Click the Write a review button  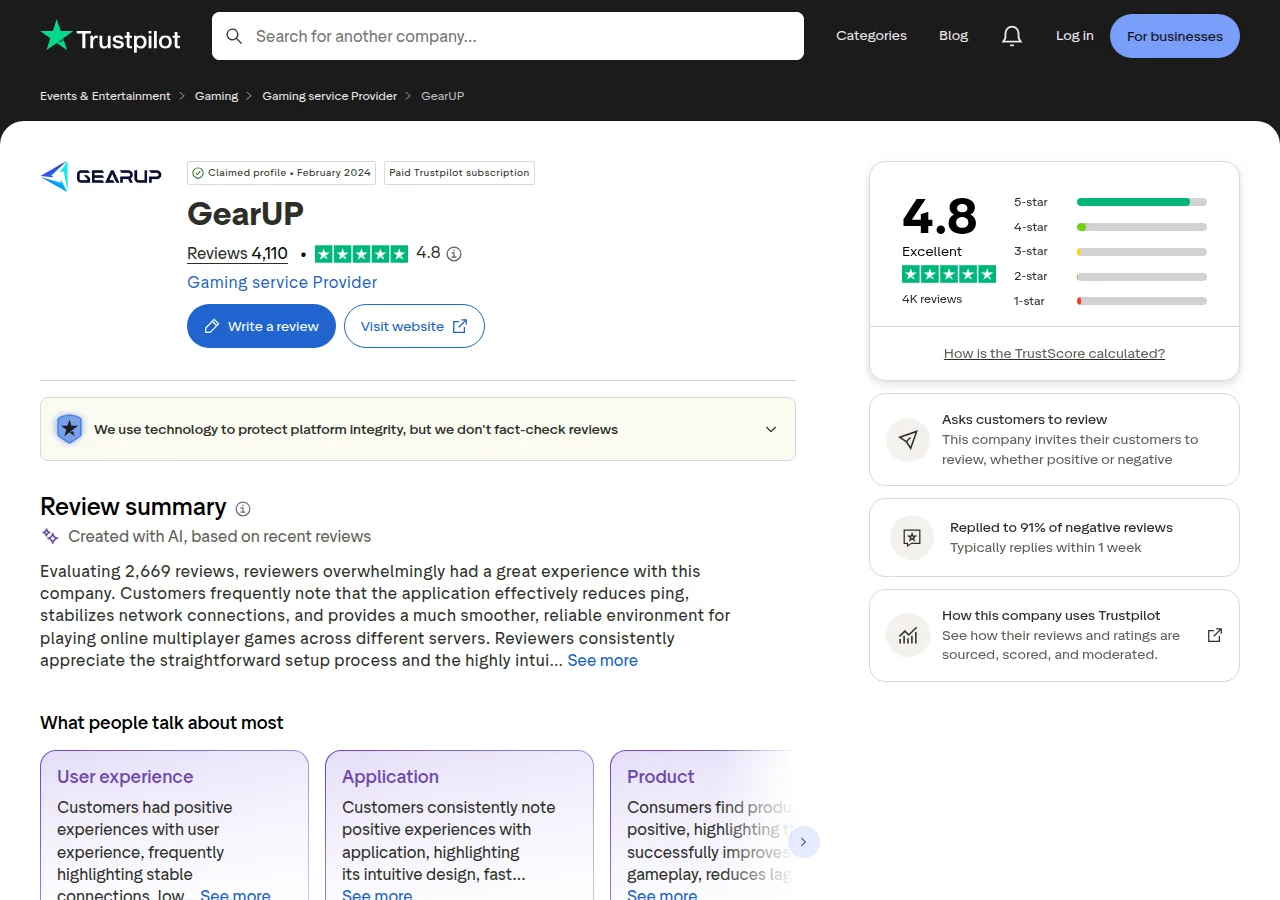261,326
